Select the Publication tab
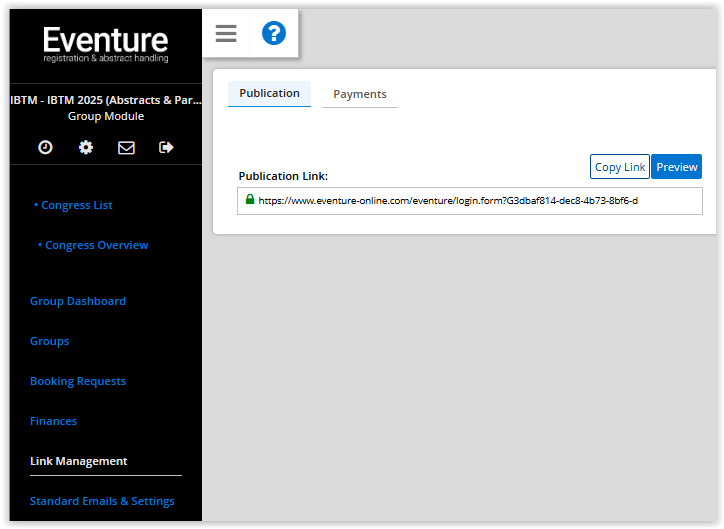This screenshot has width=724, height=529. click(269, 93)
